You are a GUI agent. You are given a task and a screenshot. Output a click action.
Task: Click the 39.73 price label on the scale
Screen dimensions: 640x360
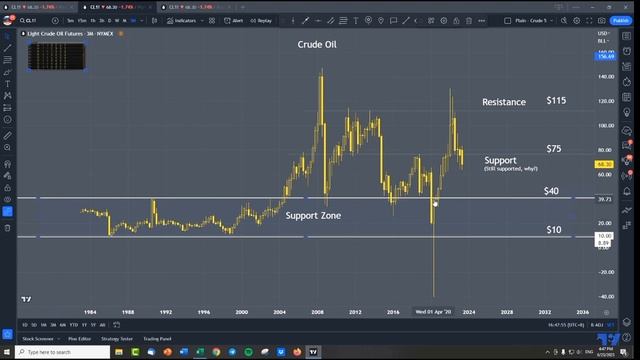604,199
